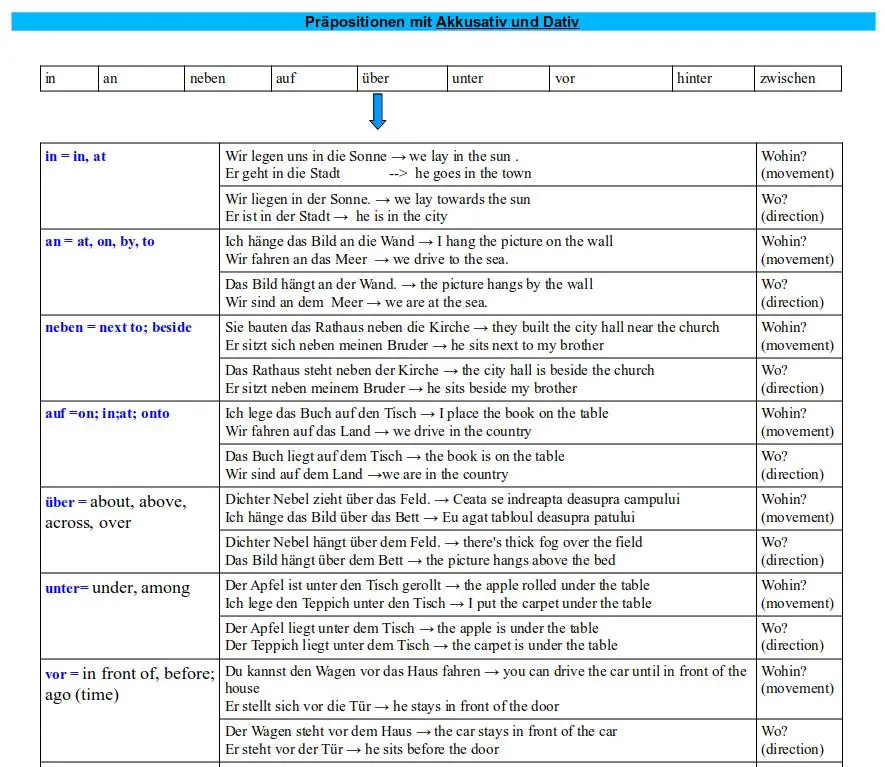
Task: Click the 'auf =on; in;at; onto' heading
Action: [x=107, y=413]
